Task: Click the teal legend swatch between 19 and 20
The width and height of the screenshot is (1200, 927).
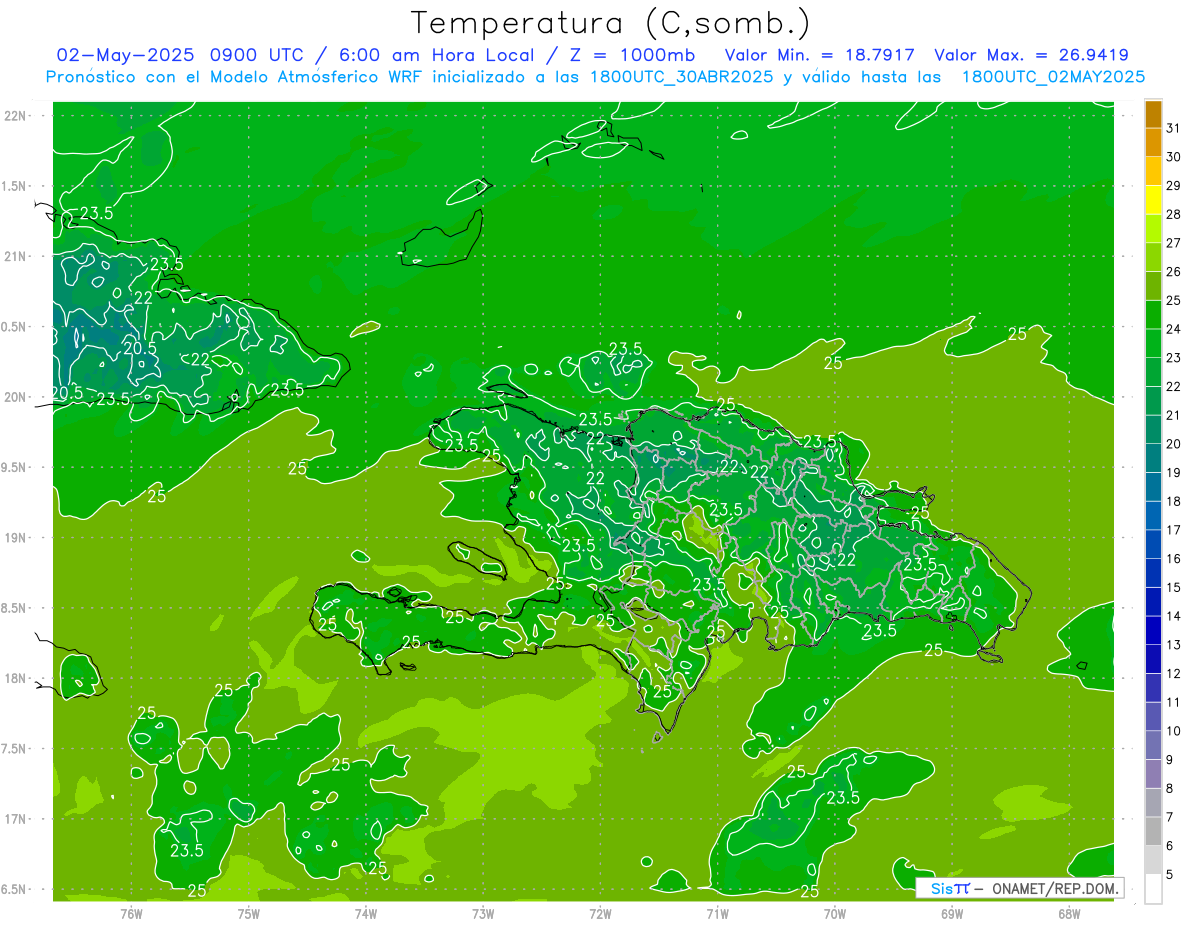Action: (1153, 459)
